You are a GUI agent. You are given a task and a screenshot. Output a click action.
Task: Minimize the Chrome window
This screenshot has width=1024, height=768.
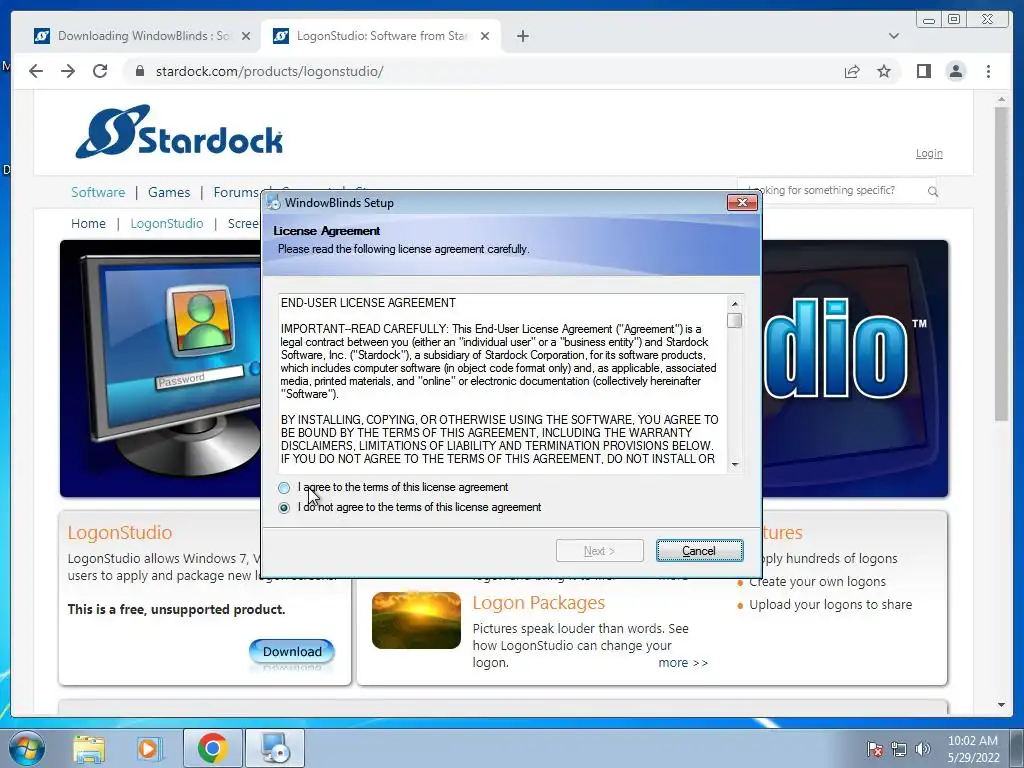tap(928, 20)
